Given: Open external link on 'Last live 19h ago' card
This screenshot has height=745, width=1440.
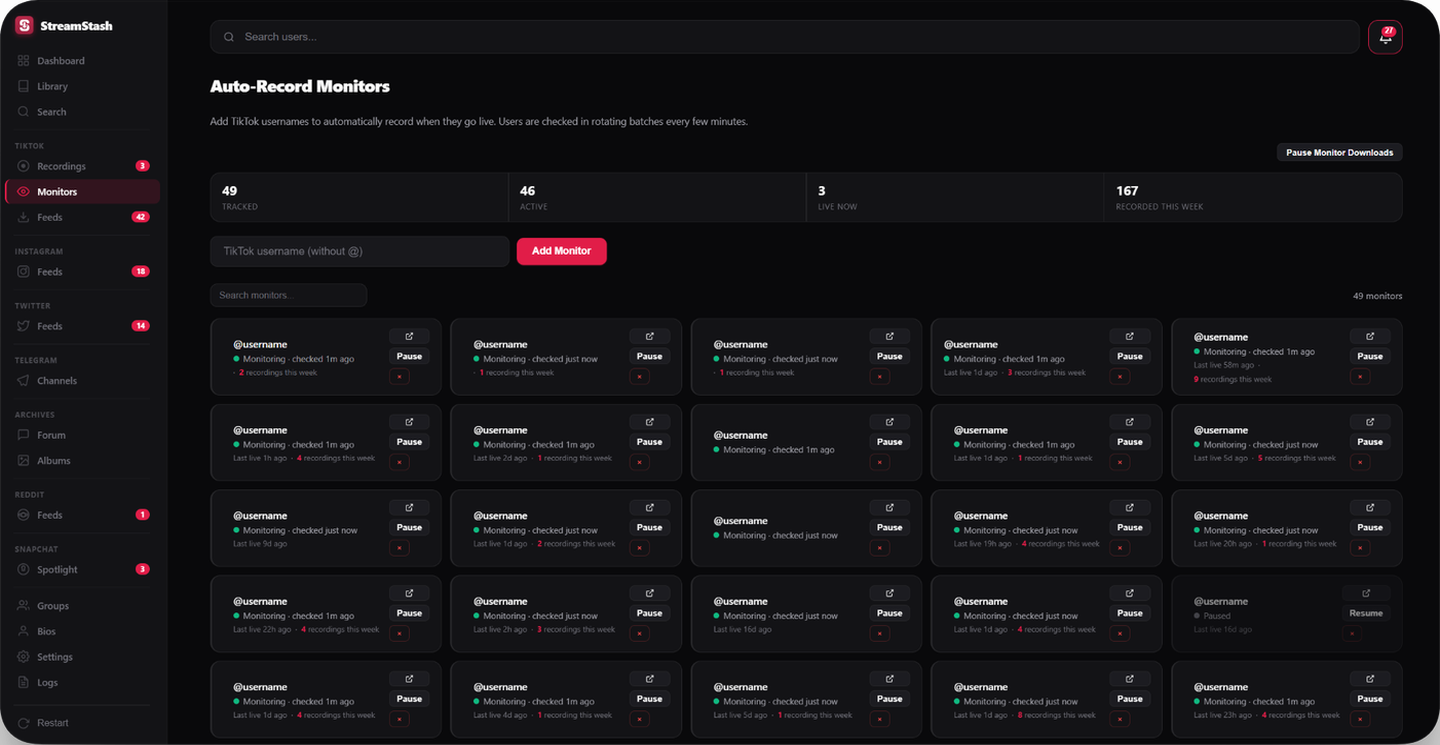Looking at the screenshot, I should (x=1130, y=507).
